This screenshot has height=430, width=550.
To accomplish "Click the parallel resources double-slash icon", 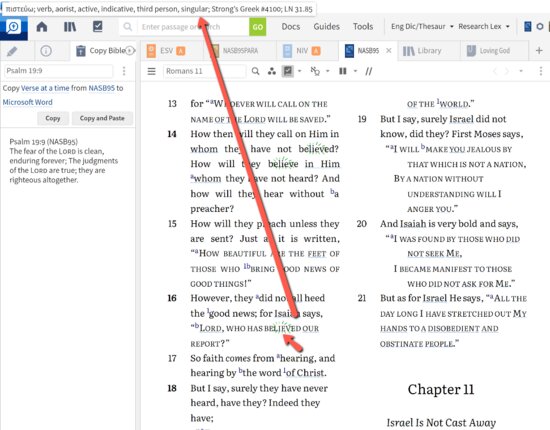I will pos(369,72).
